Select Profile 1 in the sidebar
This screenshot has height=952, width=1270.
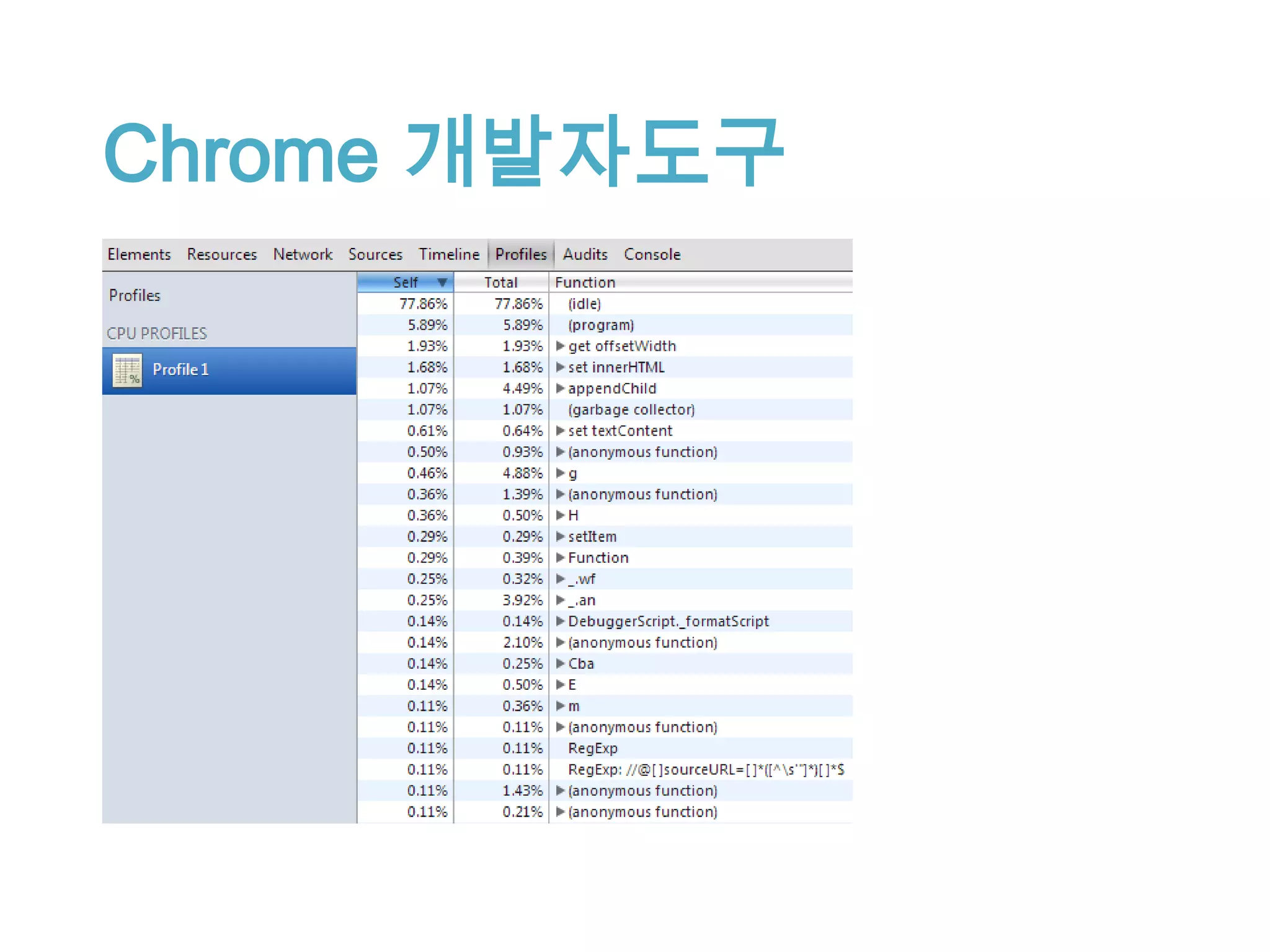coord(229,370)
